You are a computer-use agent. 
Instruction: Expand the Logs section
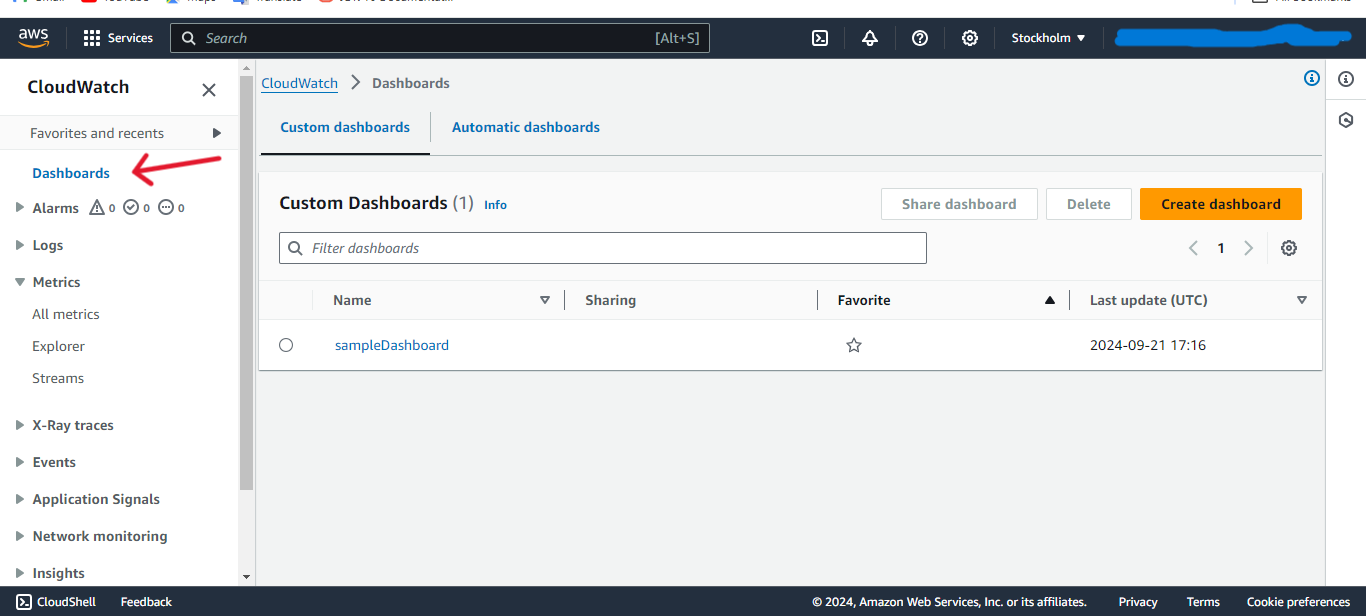20,245
